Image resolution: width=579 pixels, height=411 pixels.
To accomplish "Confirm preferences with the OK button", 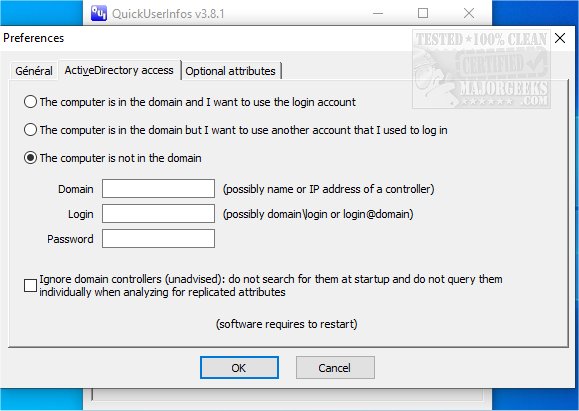I will [239, 367].
